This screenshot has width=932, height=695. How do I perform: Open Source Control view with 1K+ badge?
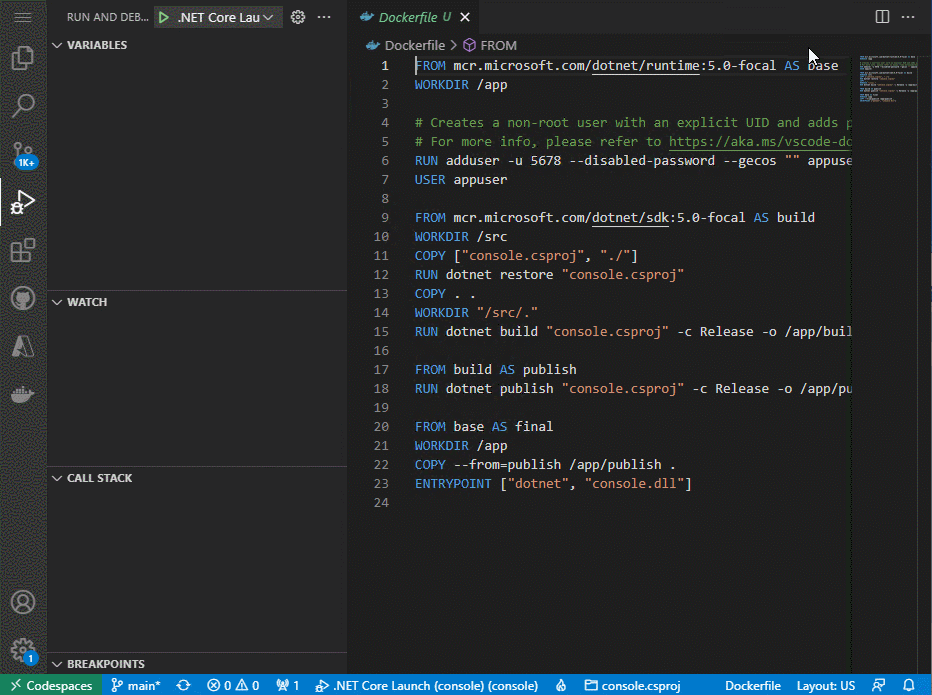point(23,155)
